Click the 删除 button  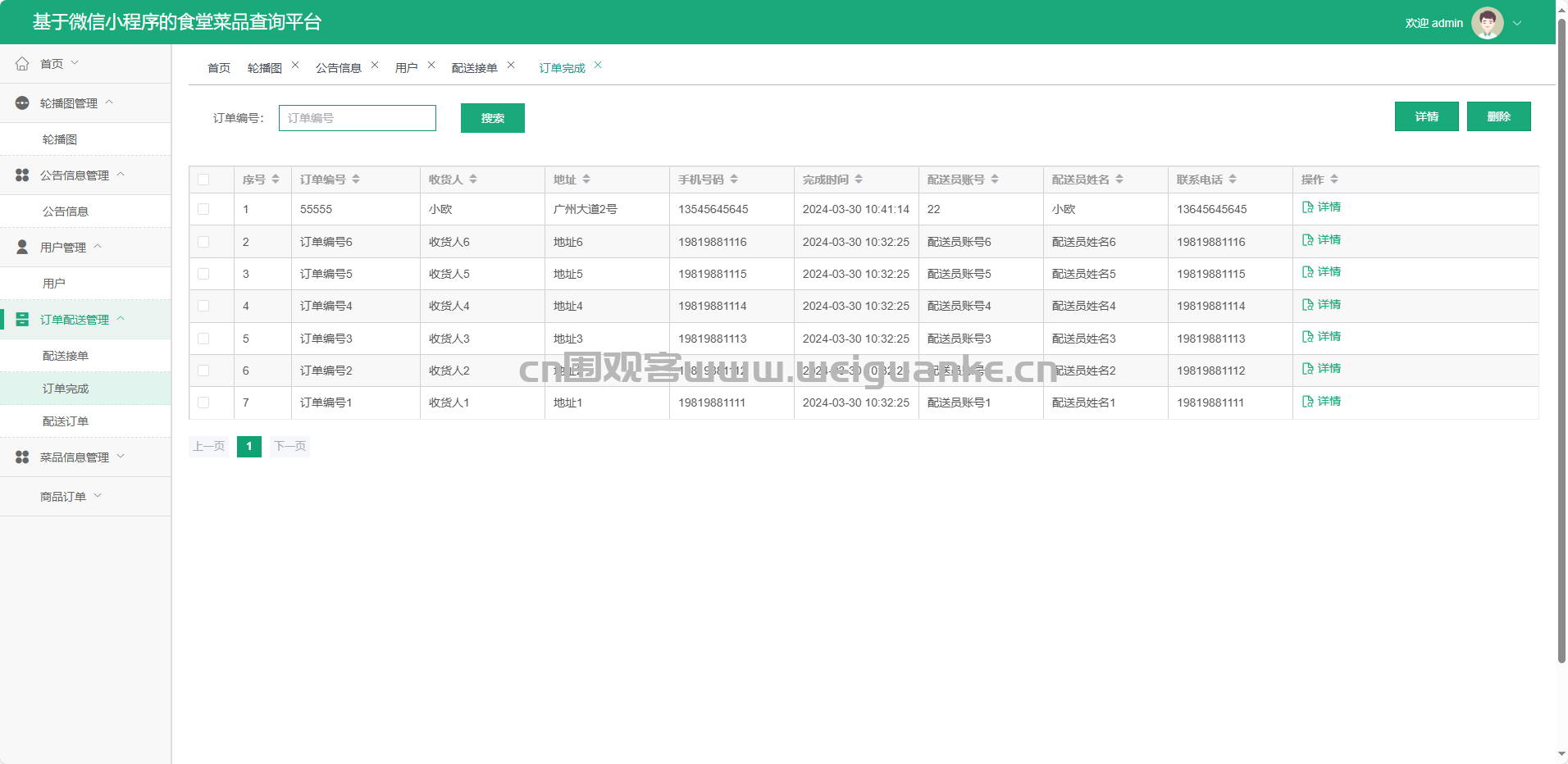(1498, 116)
